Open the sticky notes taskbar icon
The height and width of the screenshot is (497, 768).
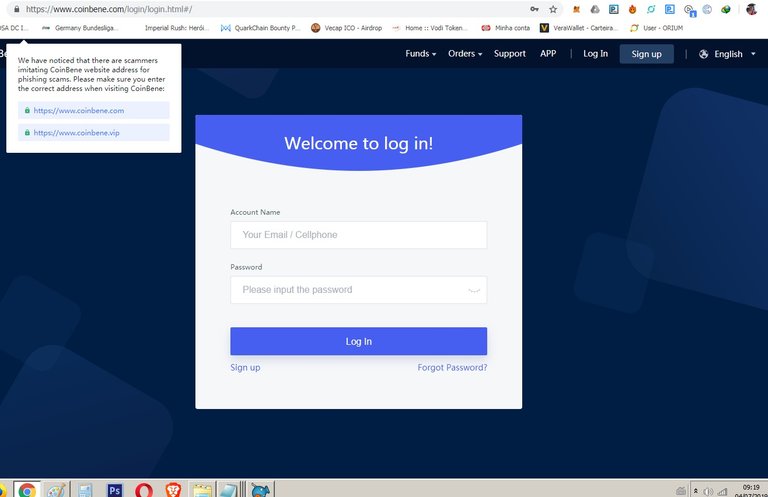pyautogui.click(x=202, y=490)
